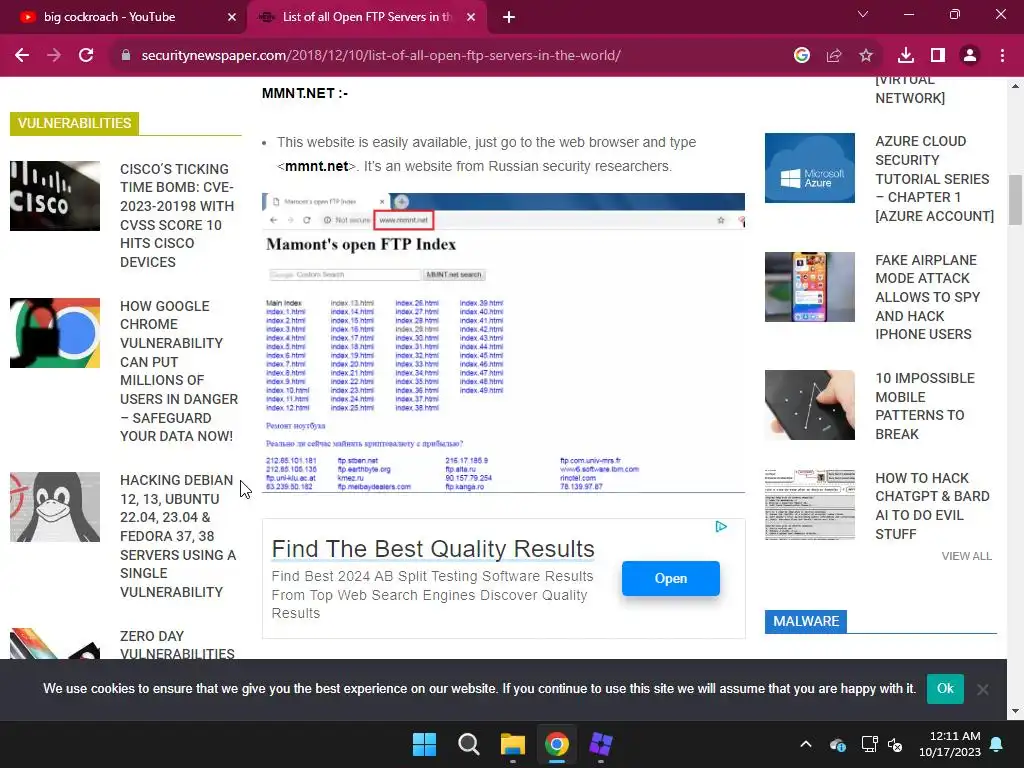Open the purple app in taskbar
The image size is (1024, 768).
(601, 744)
